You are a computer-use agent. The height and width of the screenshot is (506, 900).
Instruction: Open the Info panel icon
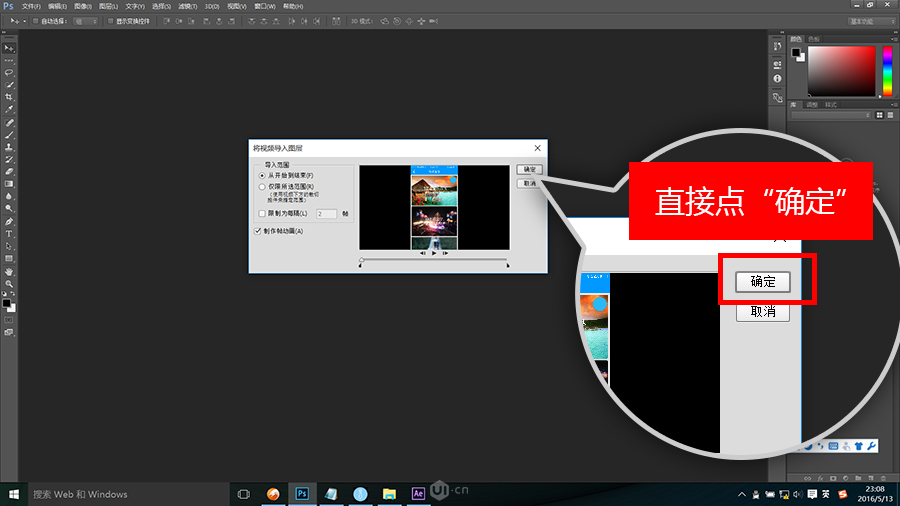pos(777,79)
